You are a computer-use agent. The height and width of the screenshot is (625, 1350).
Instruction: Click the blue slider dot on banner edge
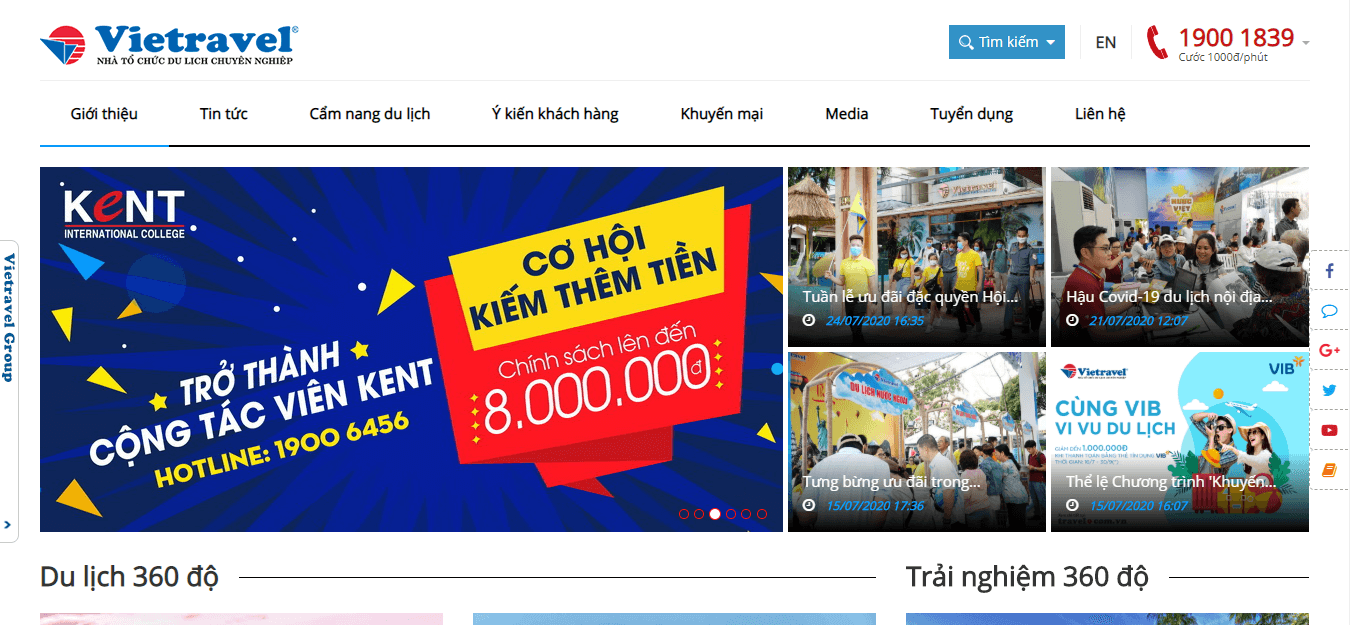click(777, 369)
